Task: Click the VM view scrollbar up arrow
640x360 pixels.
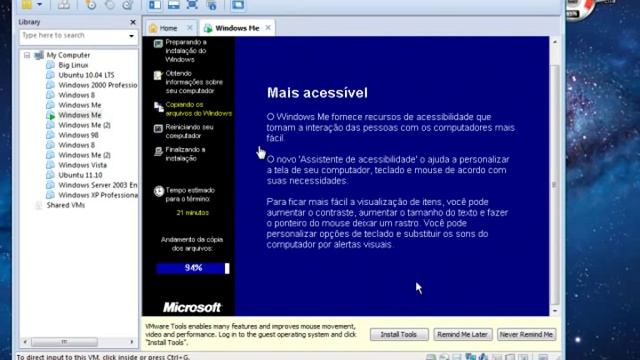Action: coord(555,42)
